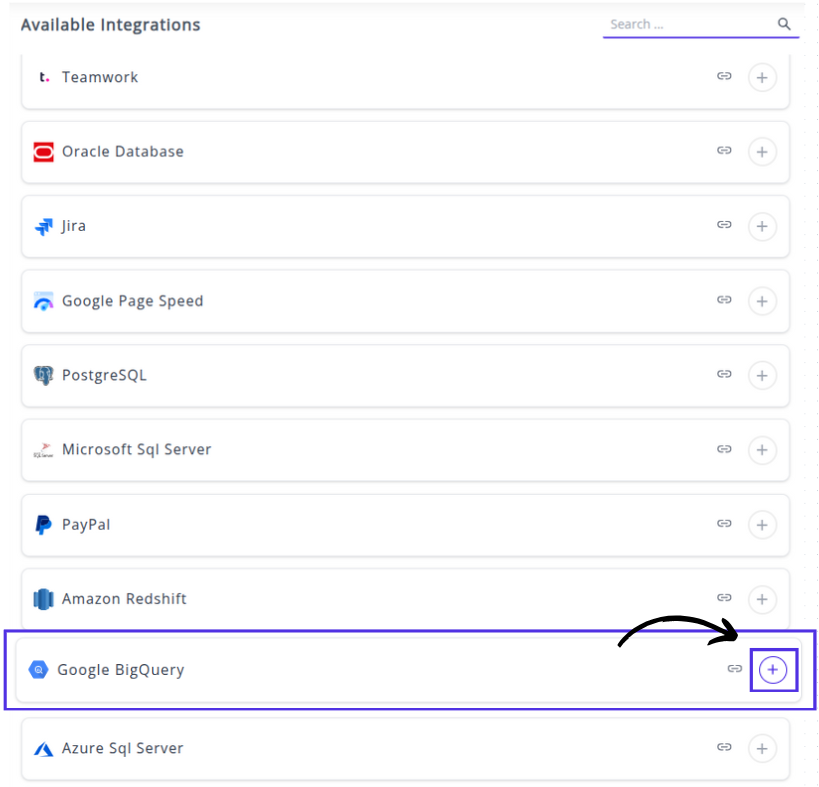Add the PayPal integration with plus button
The image size is (819, 787).
point(762,524)
